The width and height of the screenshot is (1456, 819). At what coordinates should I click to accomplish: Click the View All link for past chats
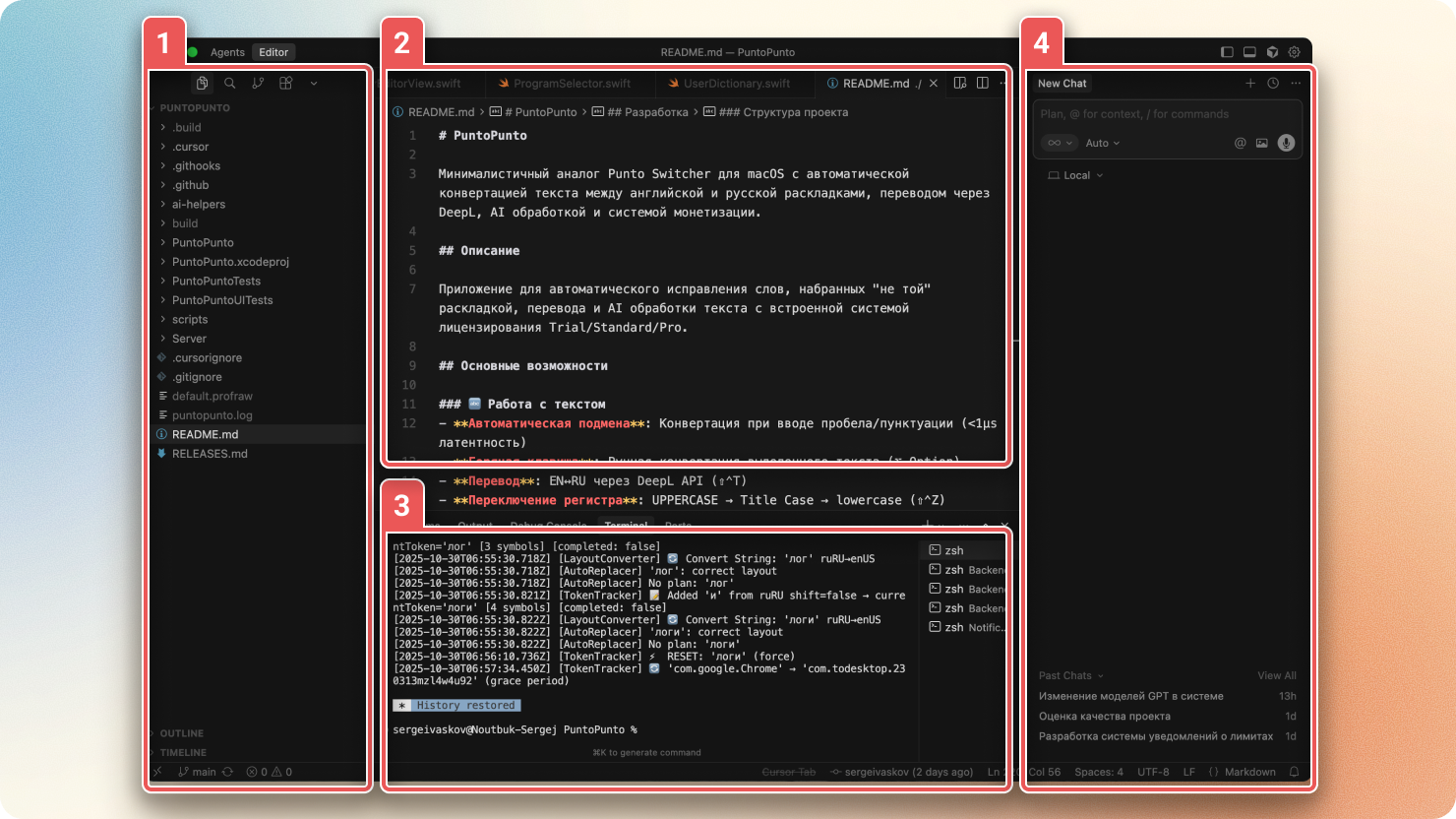tap(1276, 675)
